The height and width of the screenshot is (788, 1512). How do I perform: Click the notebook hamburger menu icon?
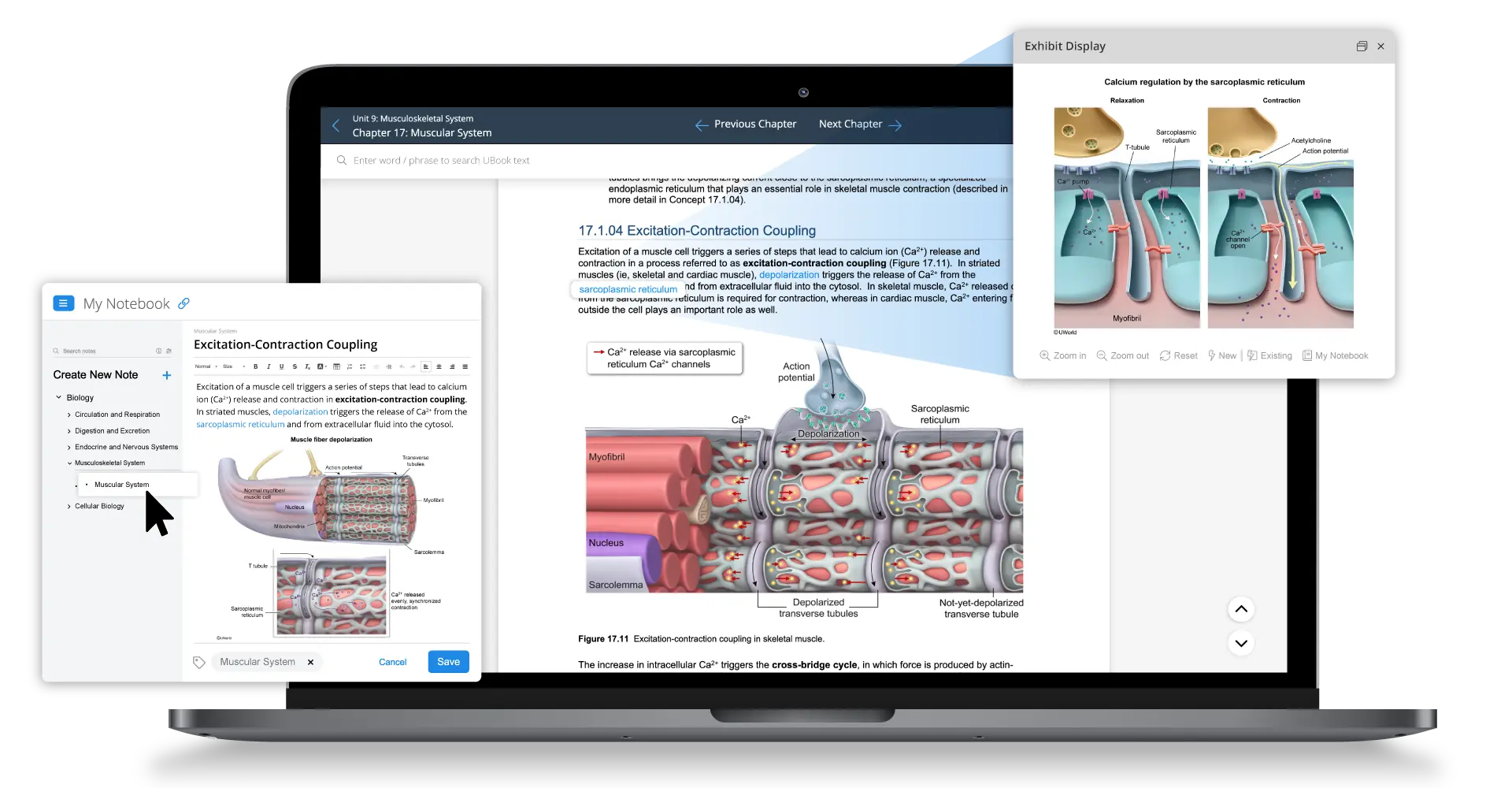[64, 303]
